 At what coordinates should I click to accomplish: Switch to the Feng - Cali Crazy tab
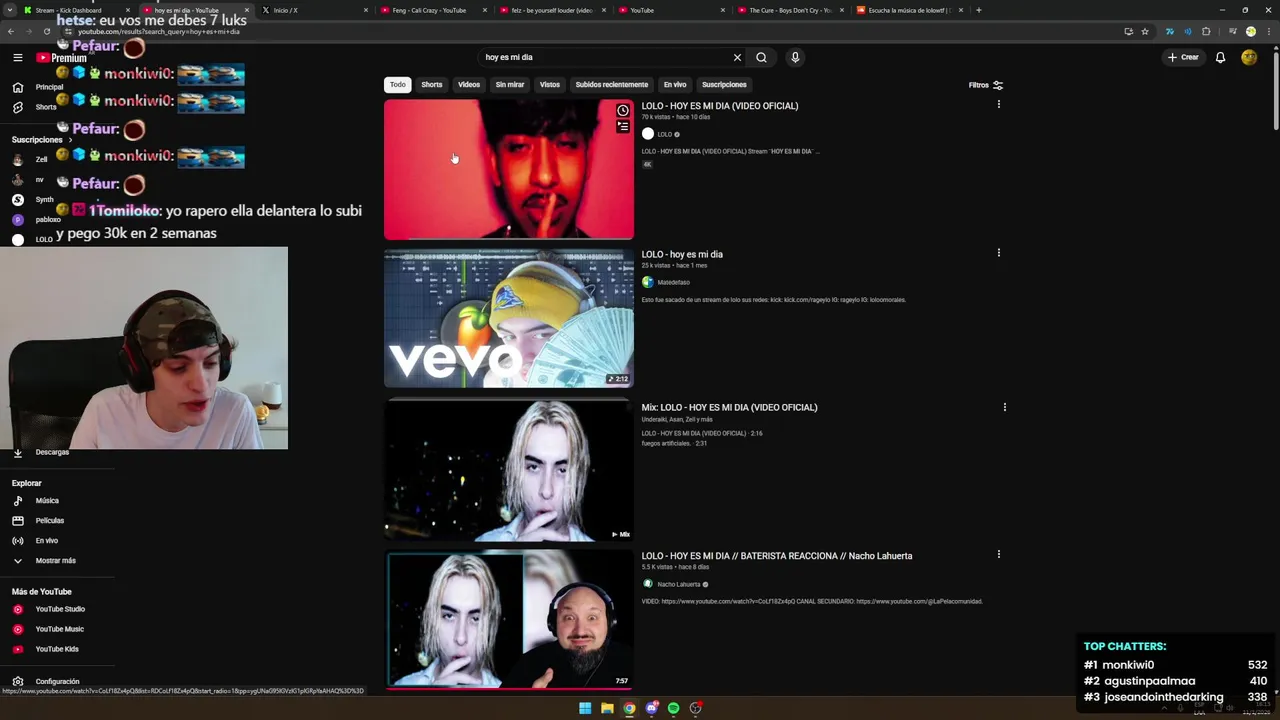point(433,10)
